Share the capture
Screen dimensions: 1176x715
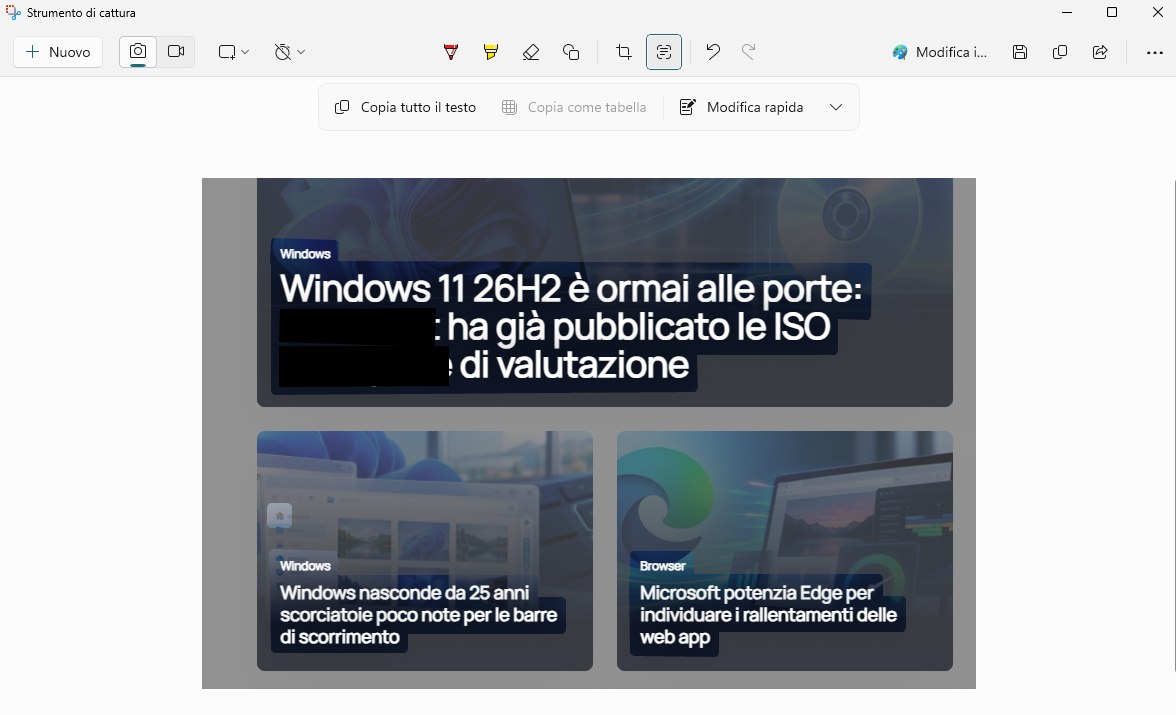click(x=1100, y=52)
